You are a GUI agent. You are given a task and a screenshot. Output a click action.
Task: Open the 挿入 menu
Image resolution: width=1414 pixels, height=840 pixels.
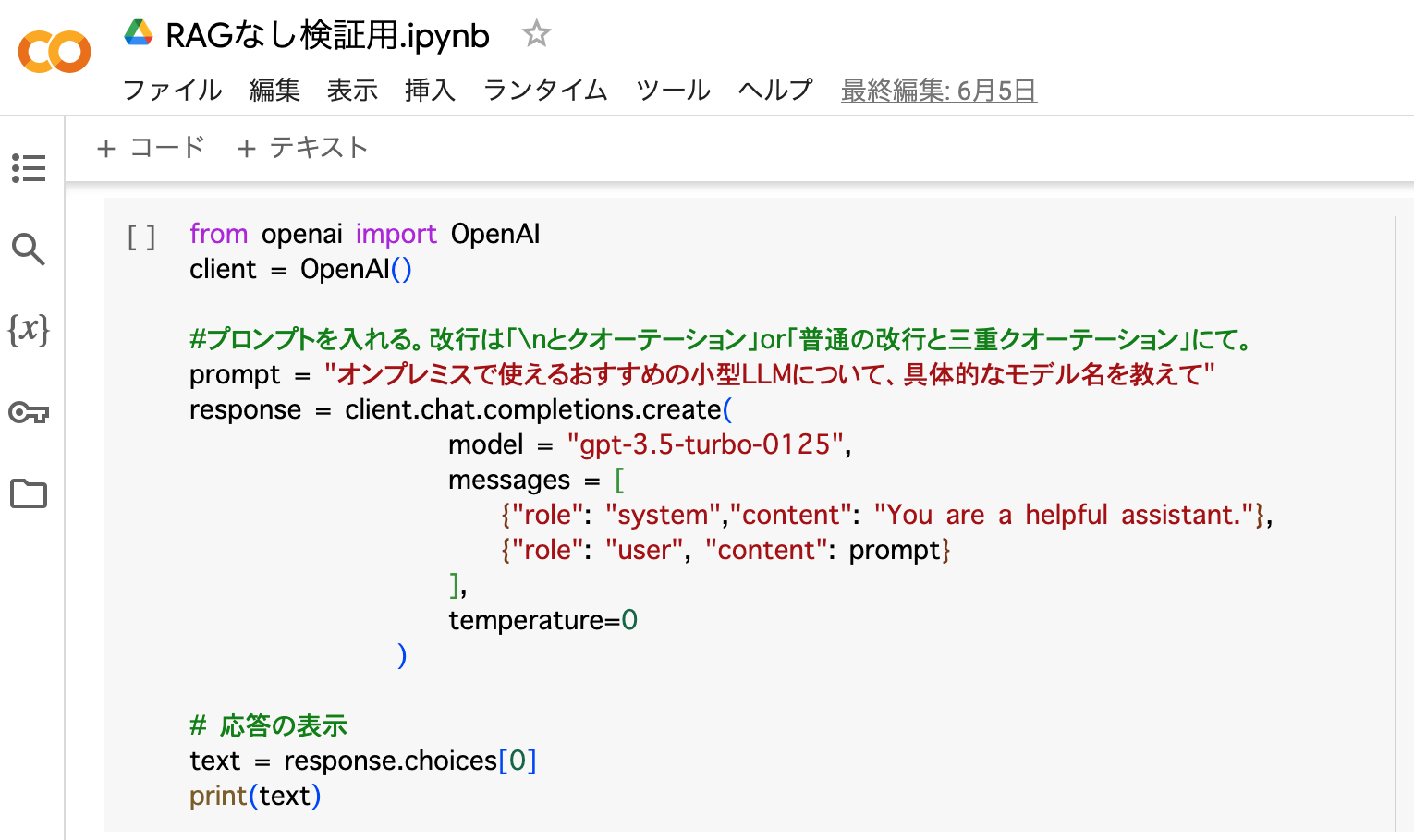point(430,91)
